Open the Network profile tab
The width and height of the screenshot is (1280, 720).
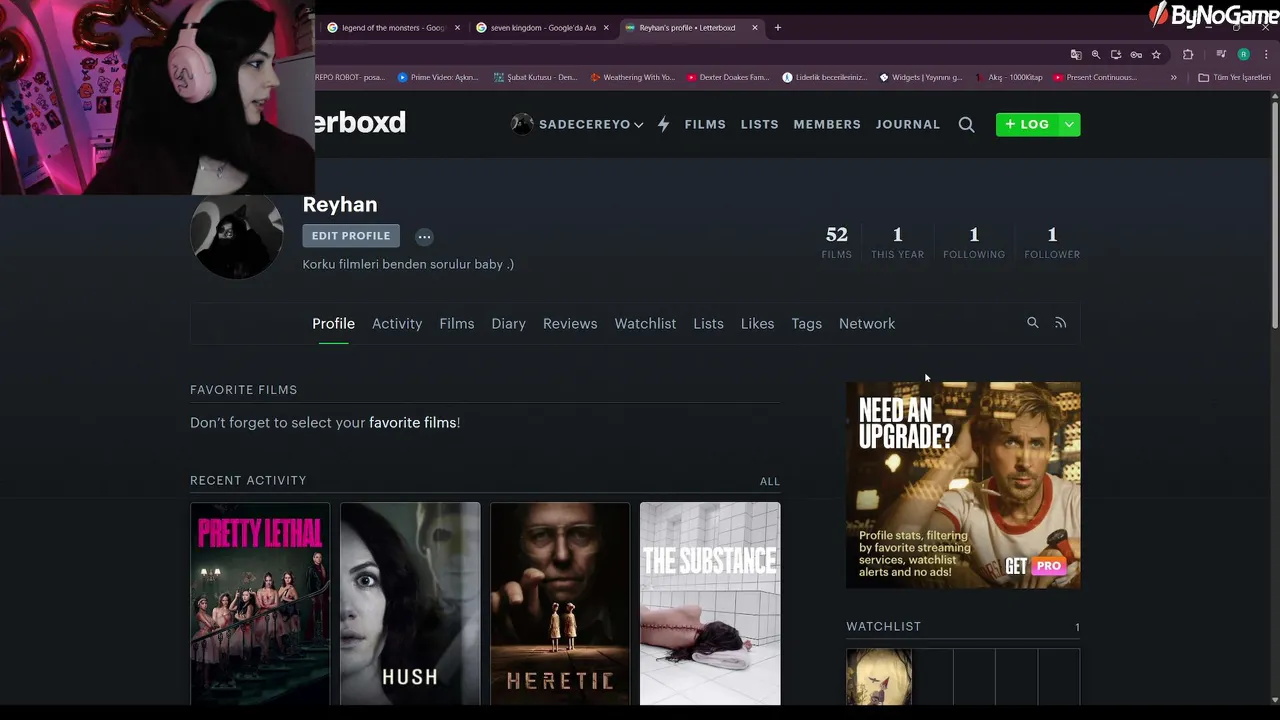pos(867,324)
